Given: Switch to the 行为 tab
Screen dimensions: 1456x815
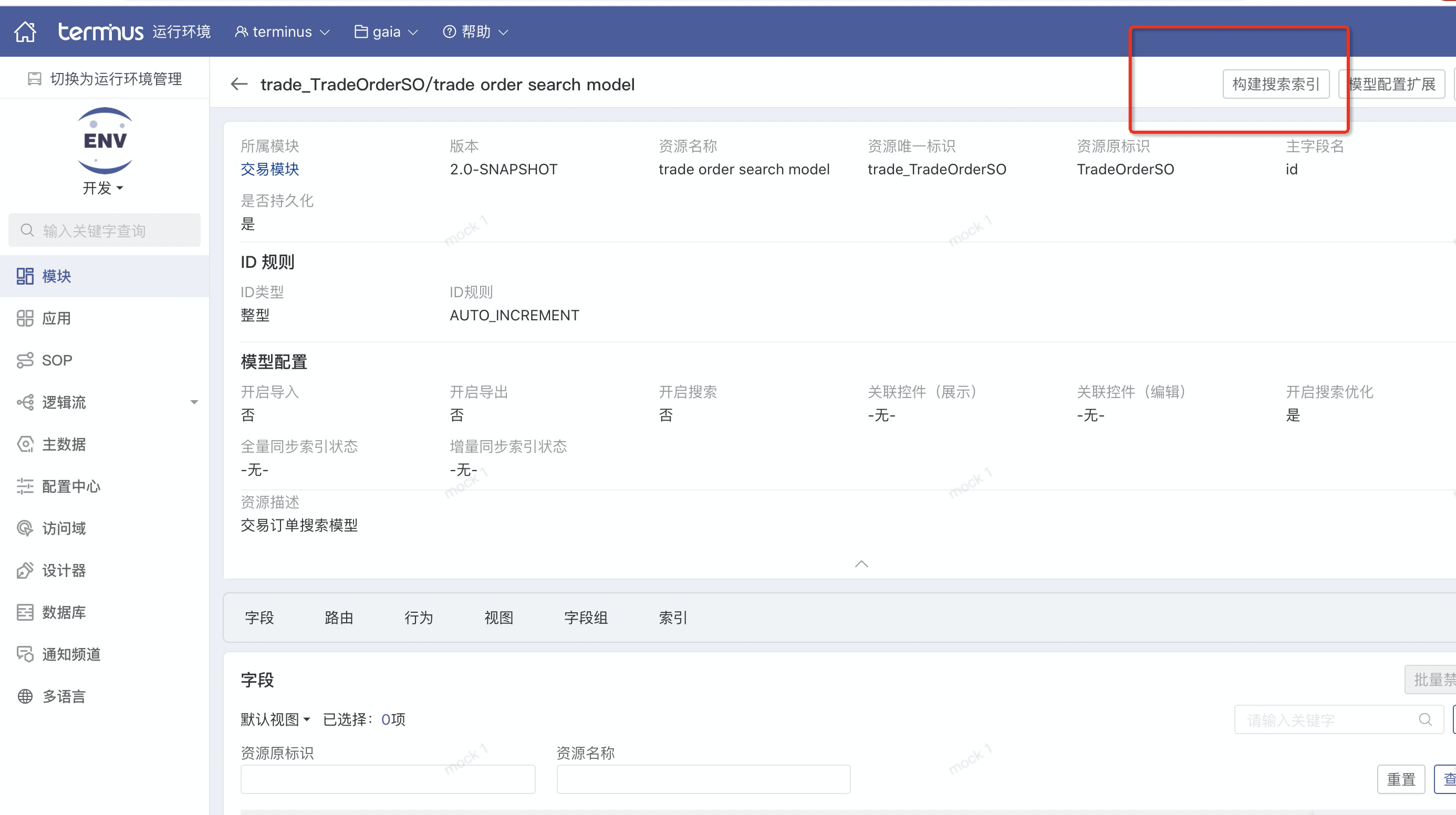Looking at the screenshot, I should (x=419, y=618).
